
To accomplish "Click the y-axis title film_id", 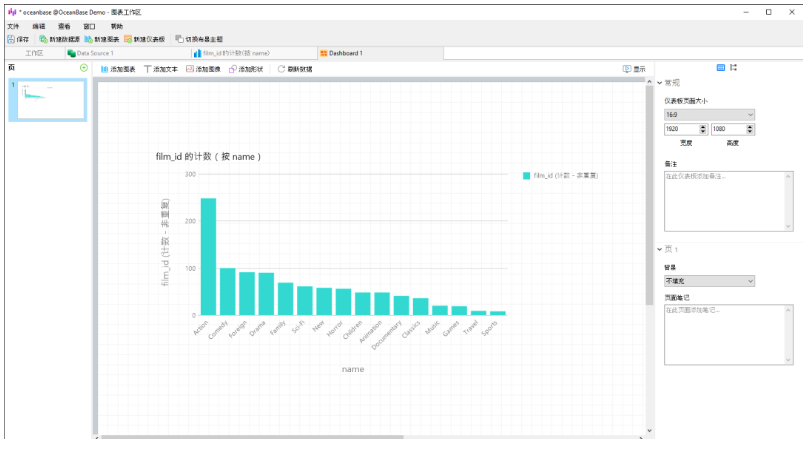I will coord(165,242).
